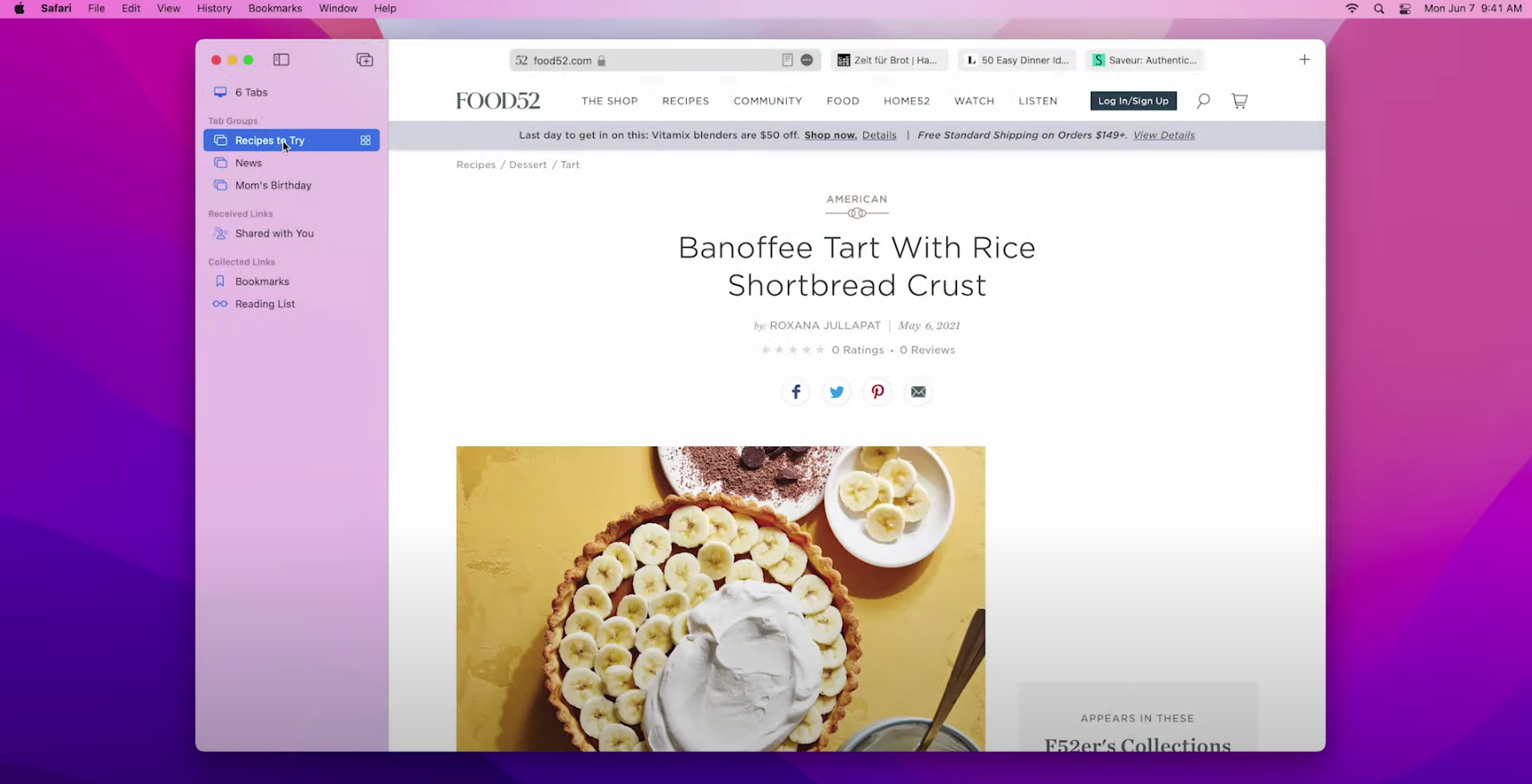Open the Safari application menu
This screenshot has width=1532, height=784.
click(55, 8)
